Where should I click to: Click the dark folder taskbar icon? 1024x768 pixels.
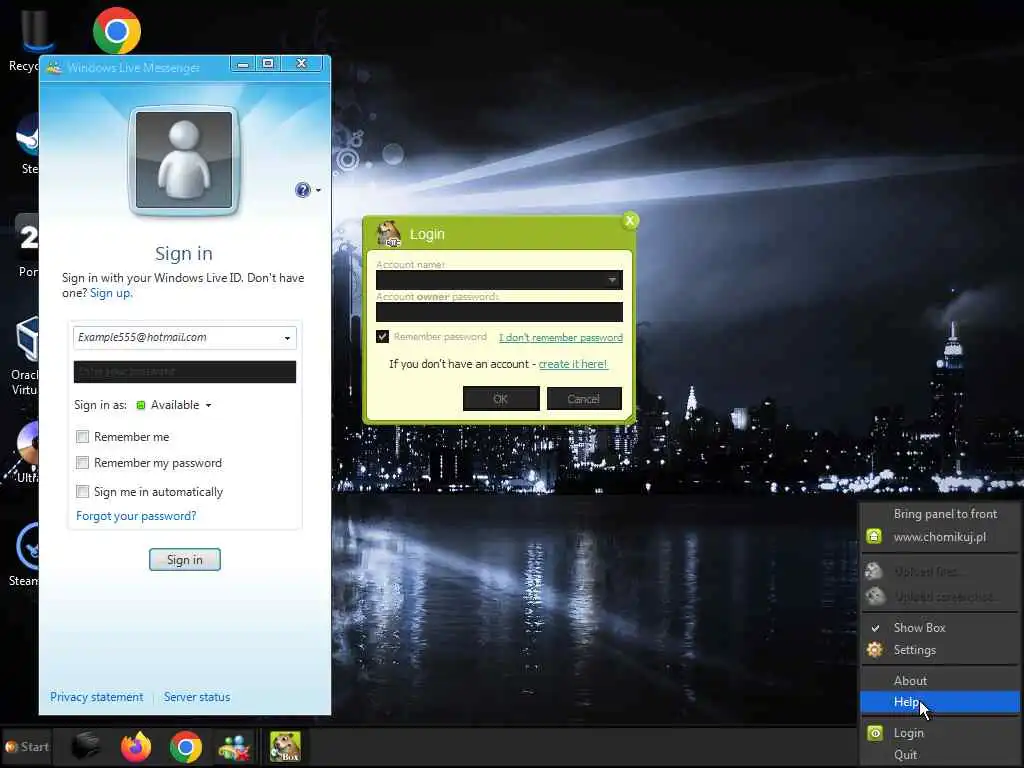tap(86, 746)
